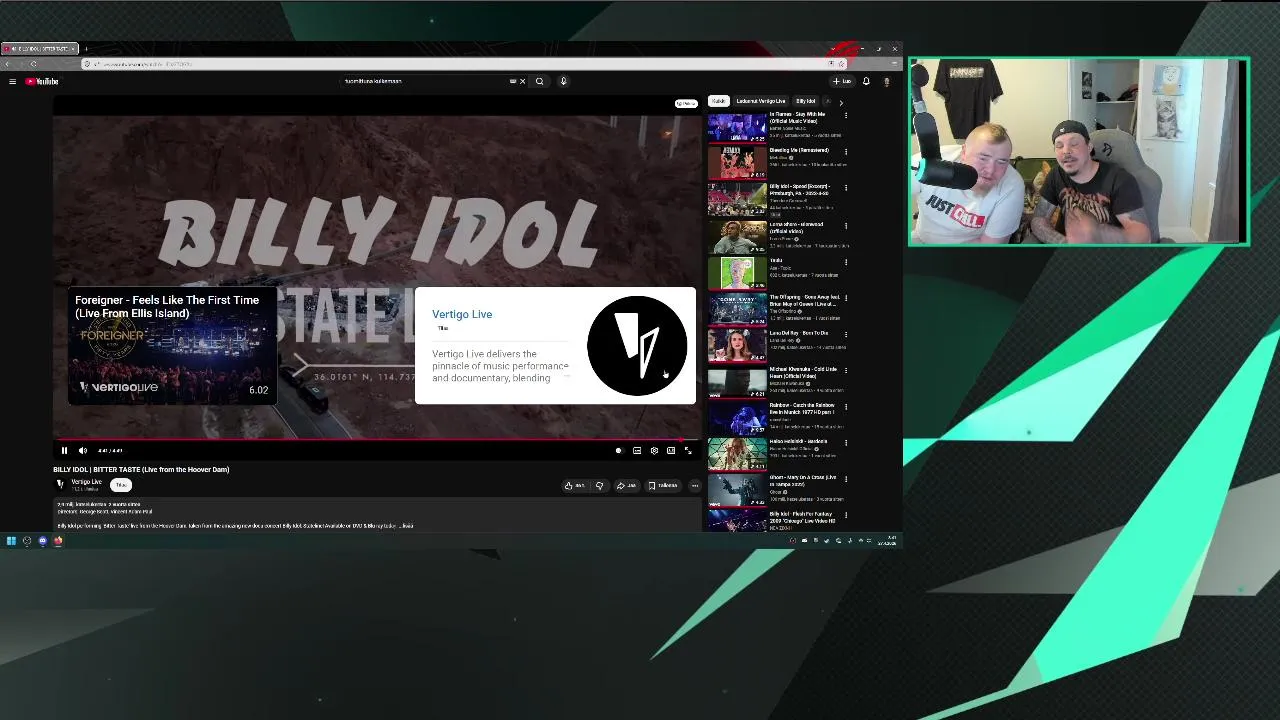Image resolution: width=1280 pixels, height=720 pixels.
Task: Expand the video description with ...lisää
Action: [x=406, y=525]
